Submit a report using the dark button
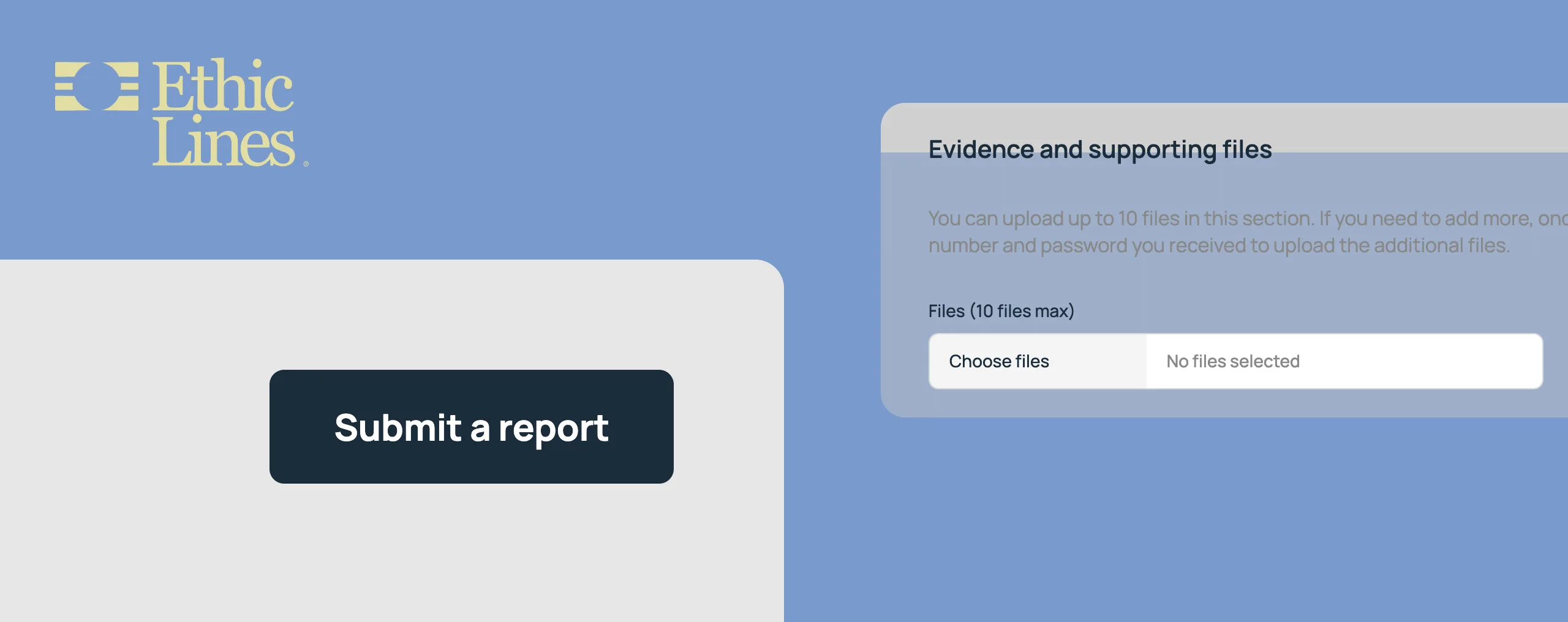Viewport: 1568px width, 622px height. pyautogui.click(x=471, y=427)
